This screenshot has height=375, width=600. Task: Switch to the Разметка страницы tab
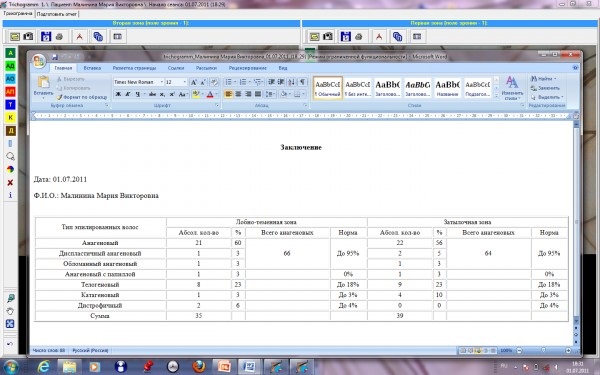point(134,68)
